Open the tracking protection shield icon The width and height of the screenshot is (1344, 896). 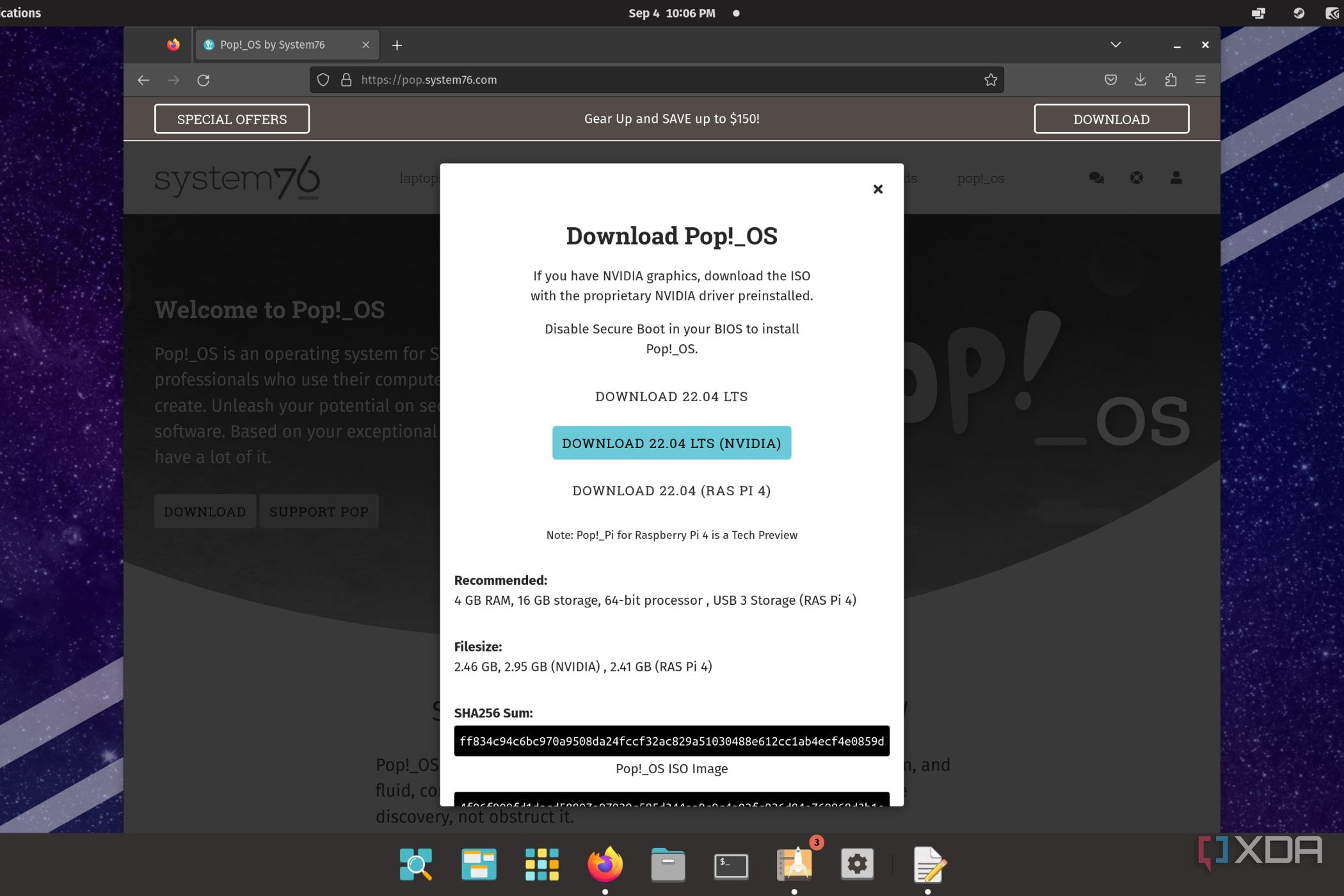coord(323,80)
